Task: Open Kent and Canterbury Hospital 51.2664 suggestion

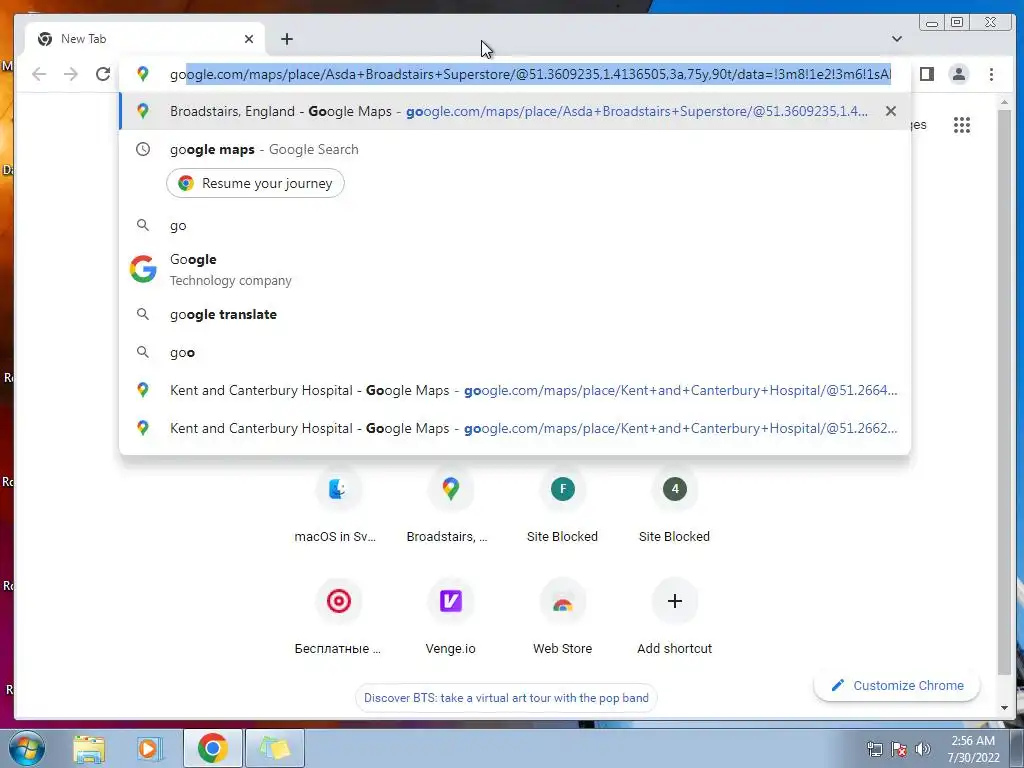Action: 515,390
